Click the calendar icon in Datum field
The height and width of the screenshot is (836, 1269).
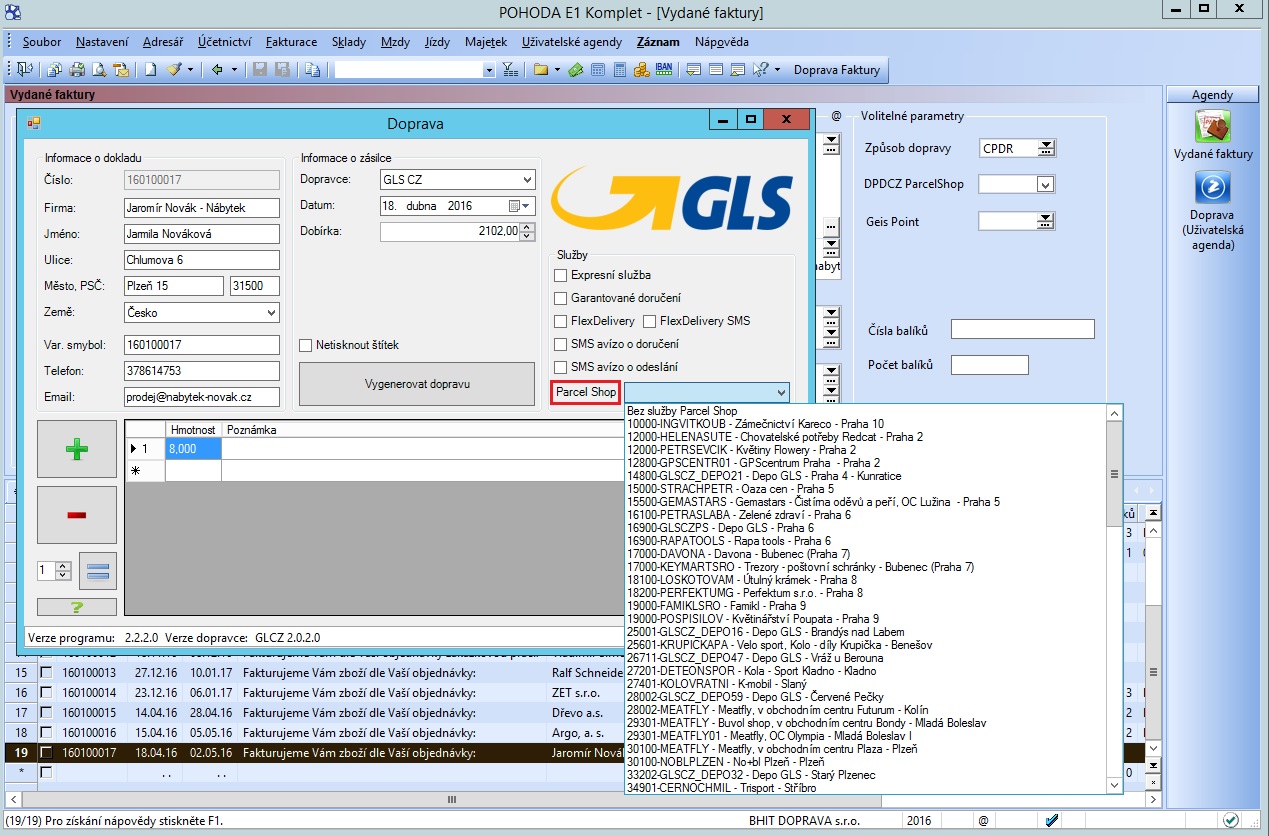point(514,206)
